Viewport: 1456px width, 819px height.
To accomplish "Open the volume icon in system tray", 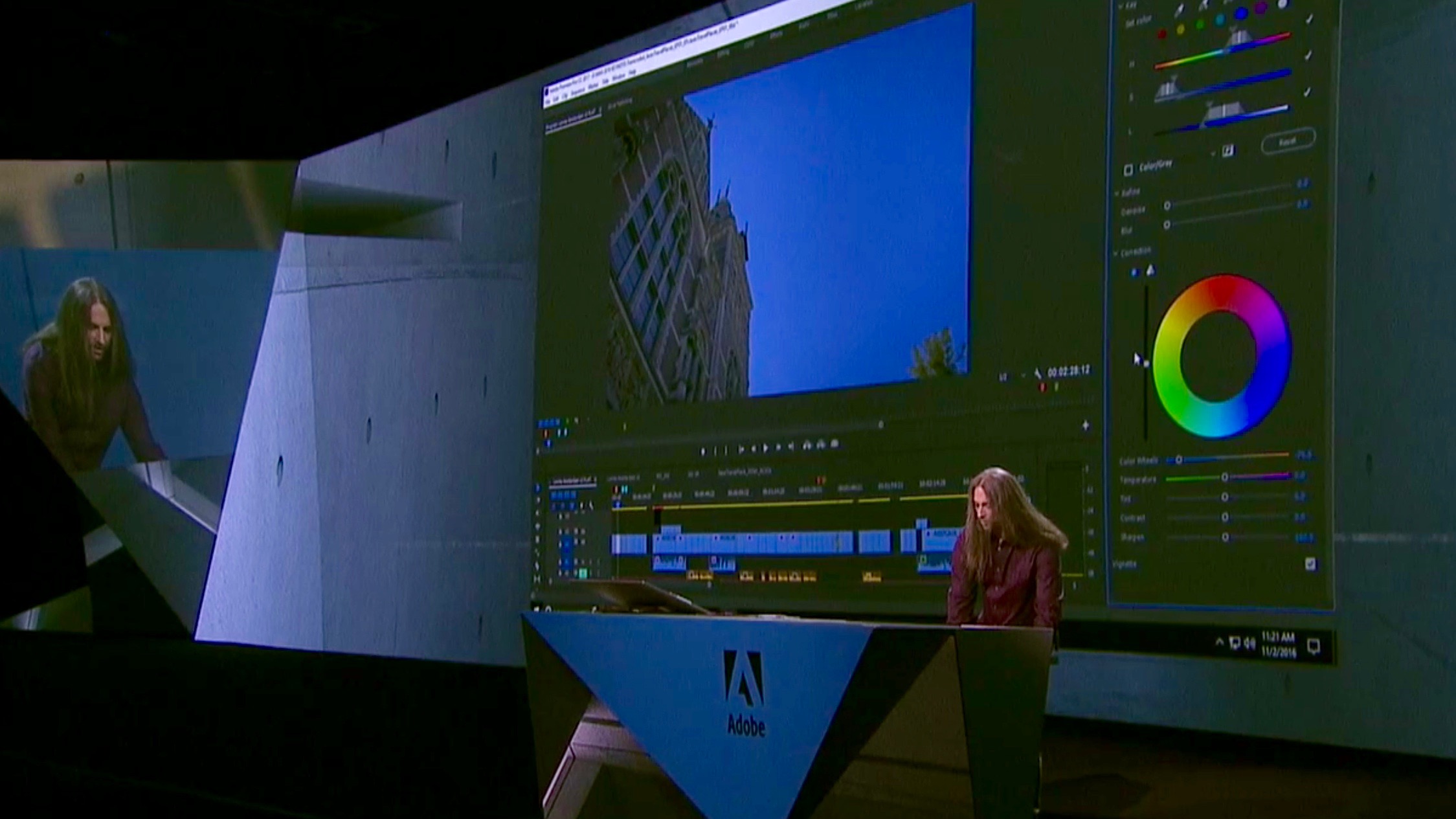I will tap(1249, 644).
